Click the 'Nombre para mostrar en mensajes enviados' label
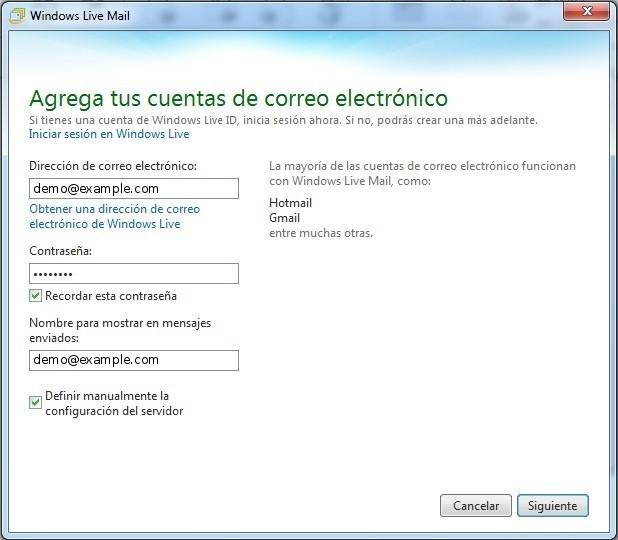This screenshot has height=540, width=618. [x=119, y=330]
